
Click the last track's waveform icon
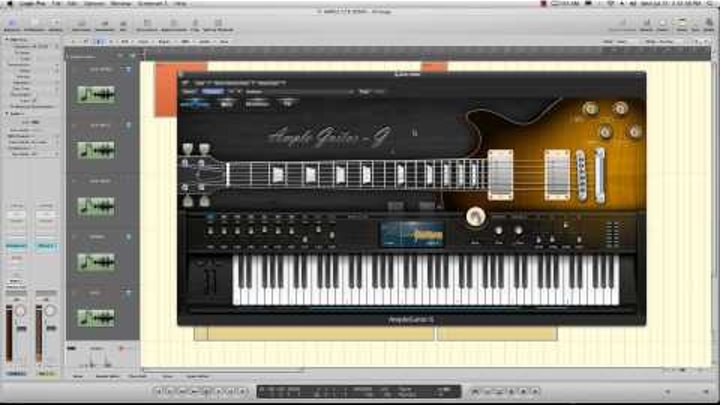click(x=97, y=317)
